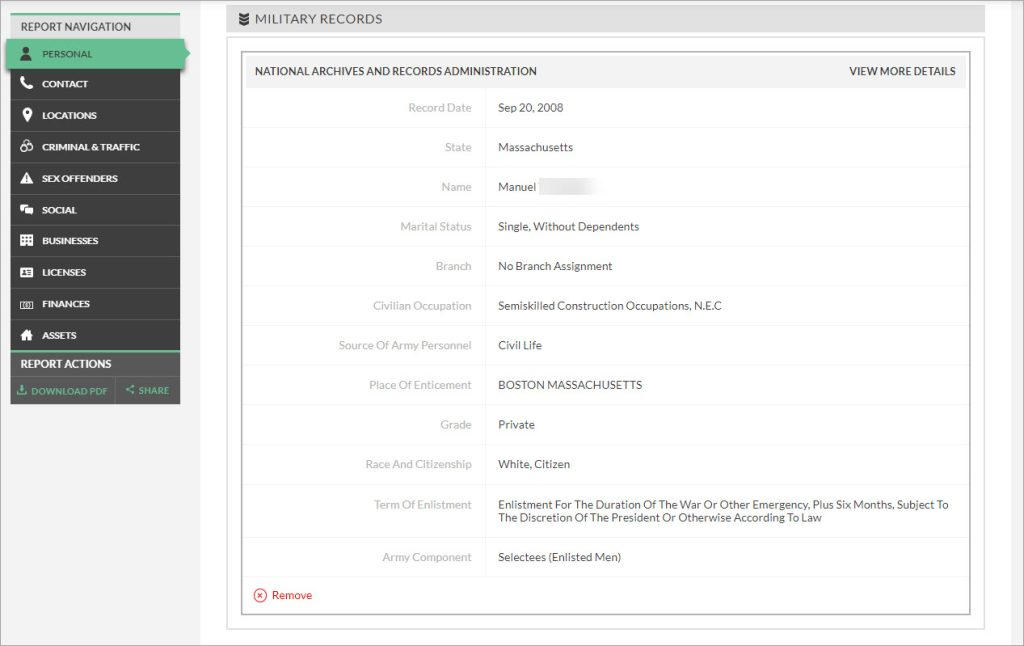Click the Army Component label
This screenshot has width=1024, height=646.
click(426, 557)
